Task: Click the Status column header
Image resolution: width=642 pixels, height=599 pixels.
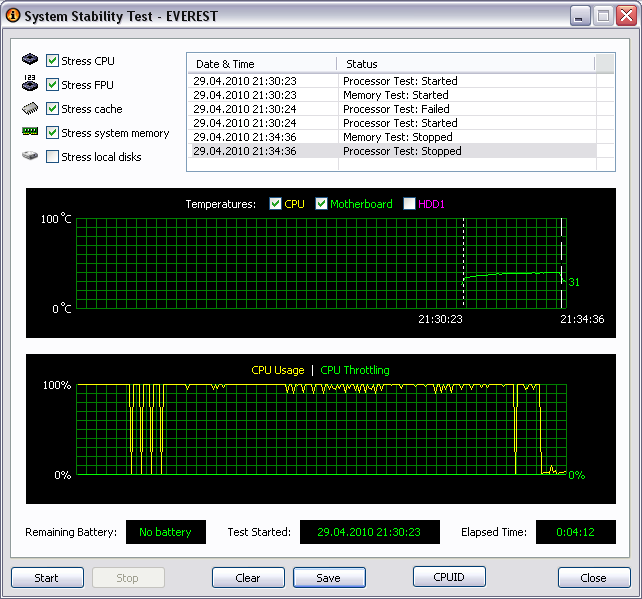Action: pyautogui.click(x=466, y=64)
